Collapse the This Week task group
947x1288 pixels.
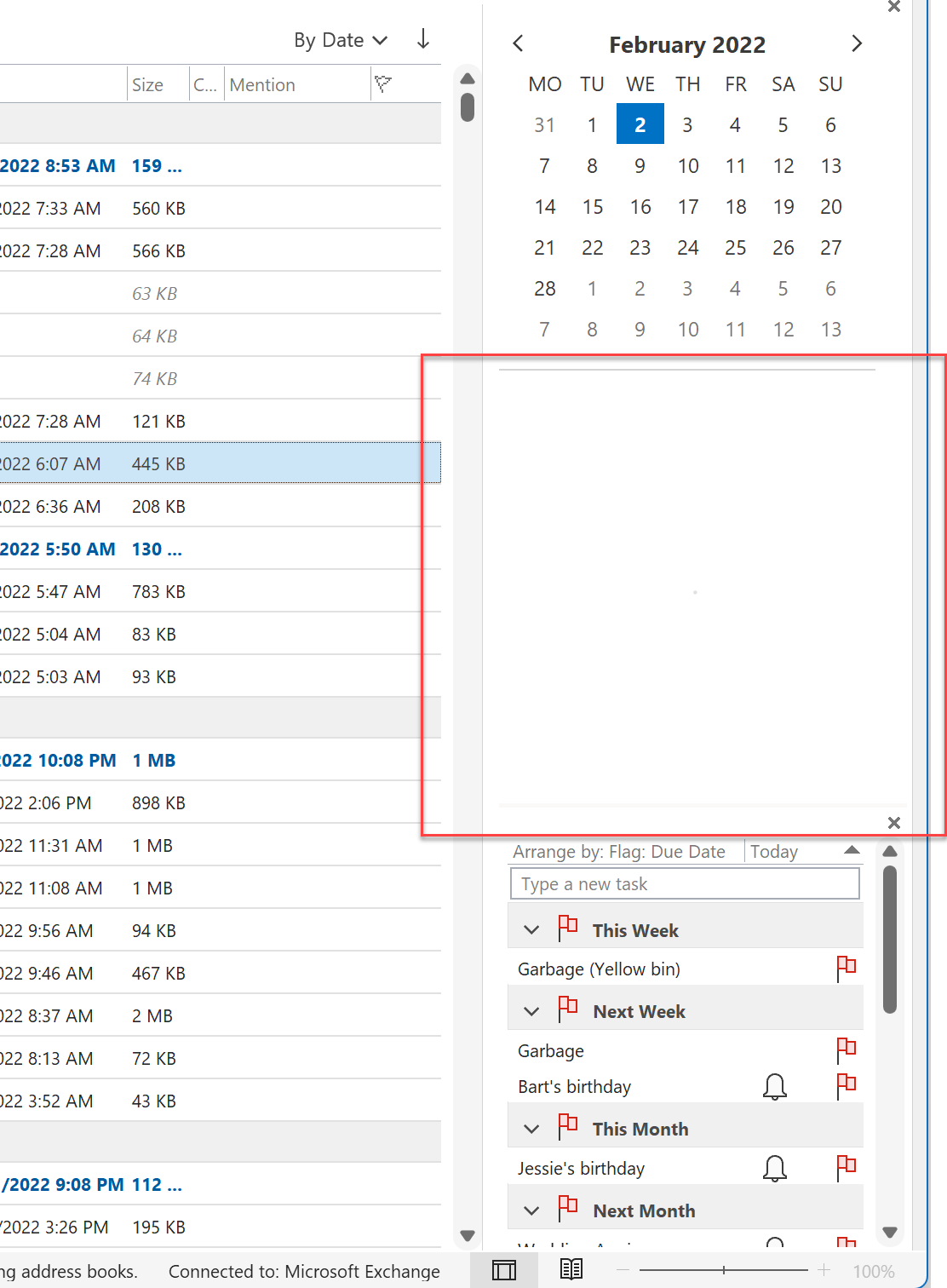tap(531, 929)
